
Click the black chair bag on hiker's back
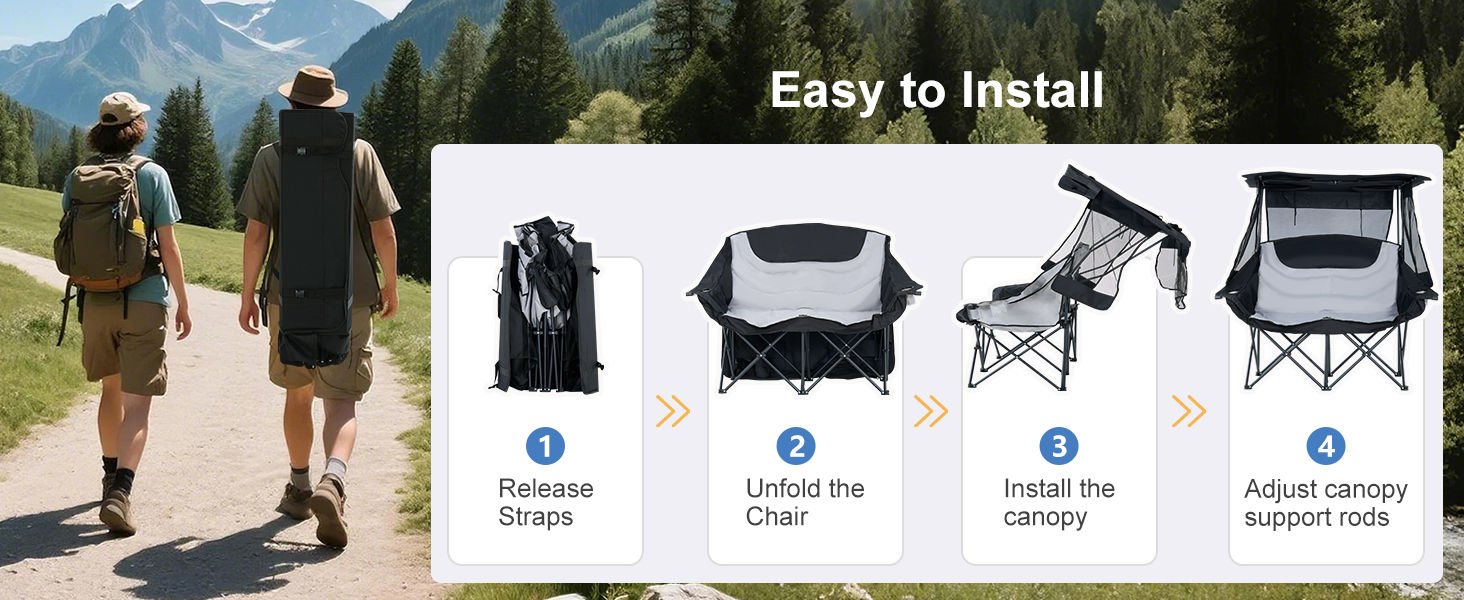click(316, 238)
